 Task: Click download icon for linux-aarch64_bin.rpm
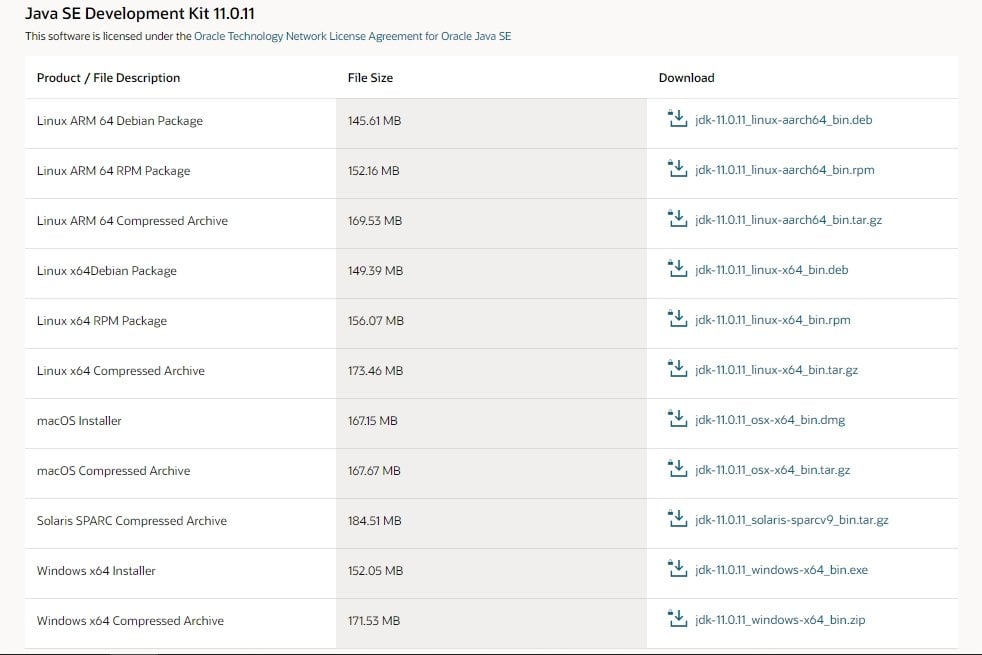pyautogui.click(x=677, y=168)
